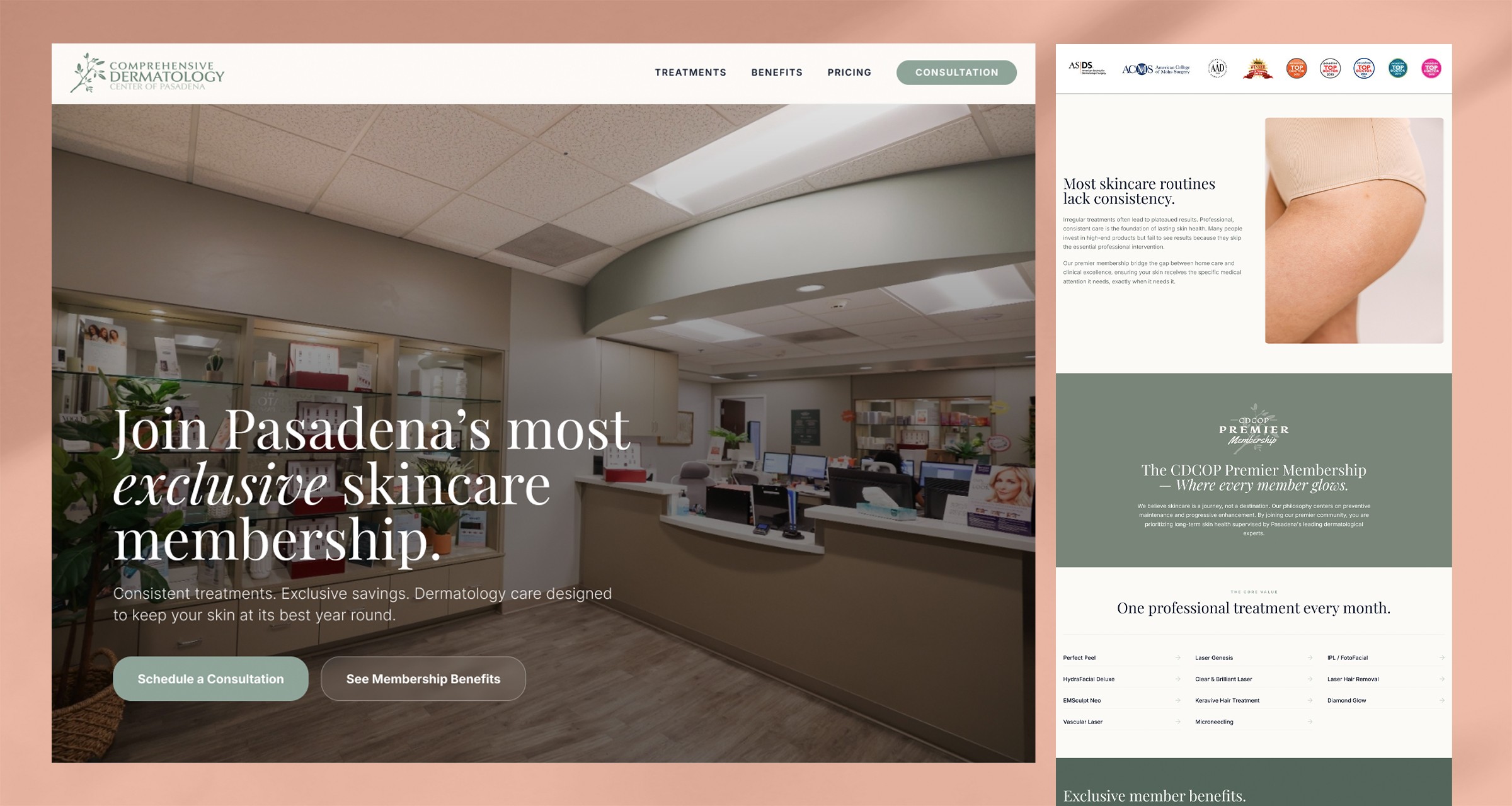
Task: Click See Membership Benefits button
Action: click(423, 679)
